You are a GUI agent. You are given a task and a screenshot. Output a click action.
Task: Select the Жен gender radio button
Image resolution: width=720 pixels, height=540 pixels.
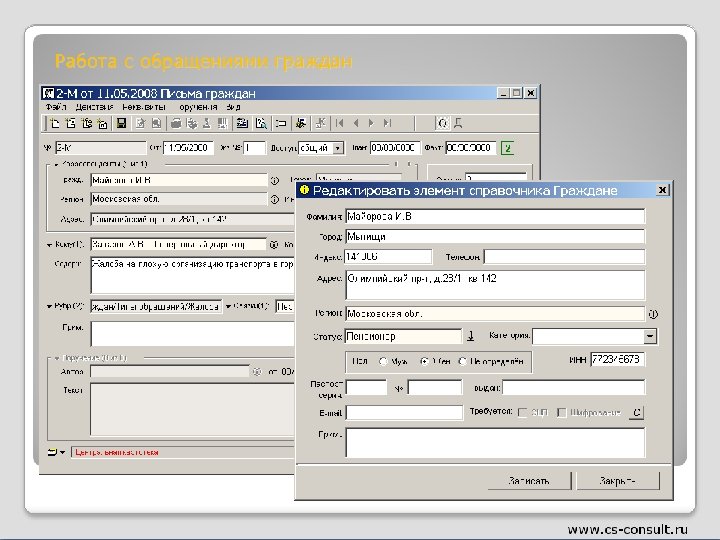pos(424,361)
